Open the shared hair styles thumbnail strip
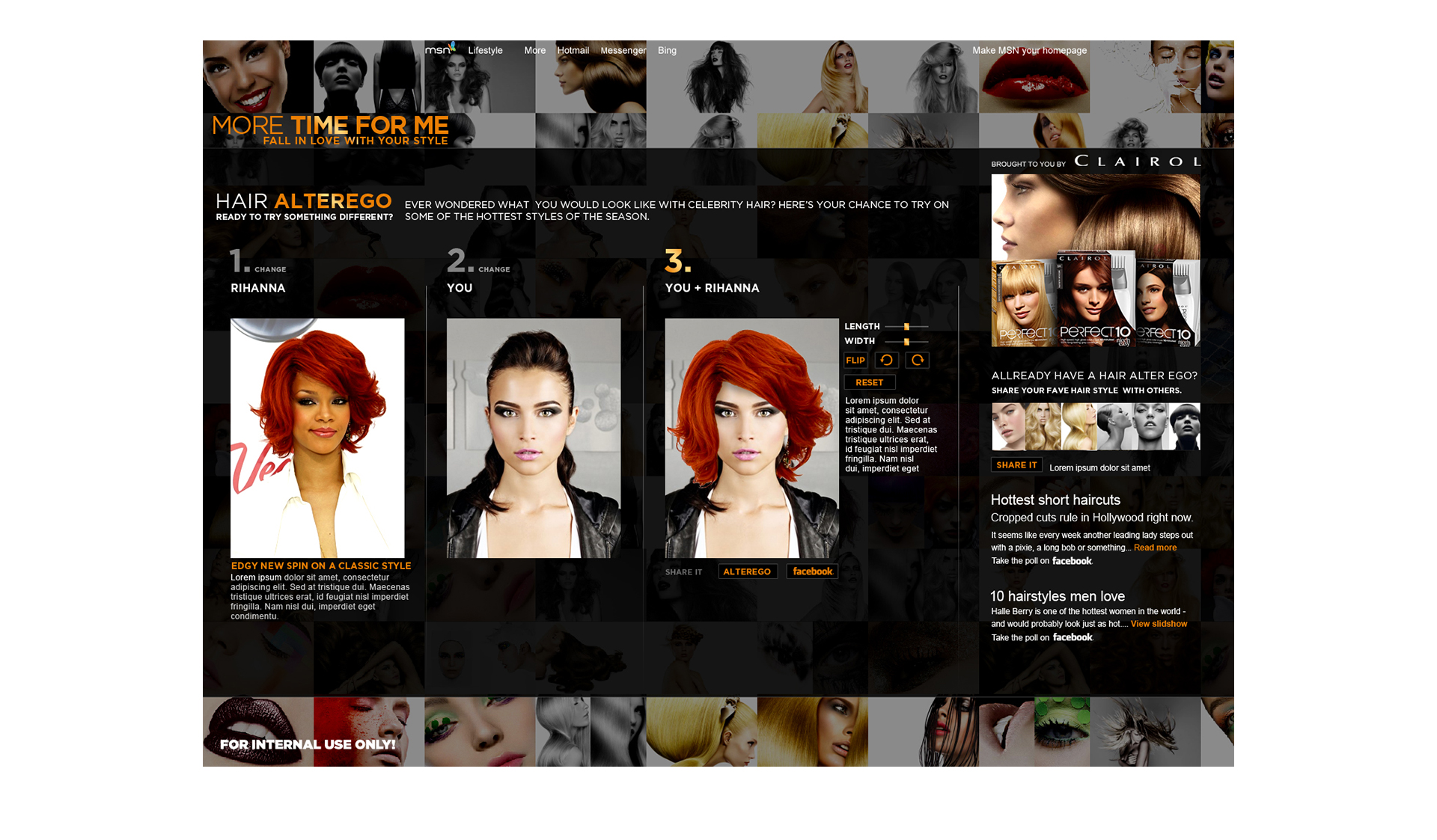Image resolution: width=1437 pixels, height=840 pixels. point(1096,426)
